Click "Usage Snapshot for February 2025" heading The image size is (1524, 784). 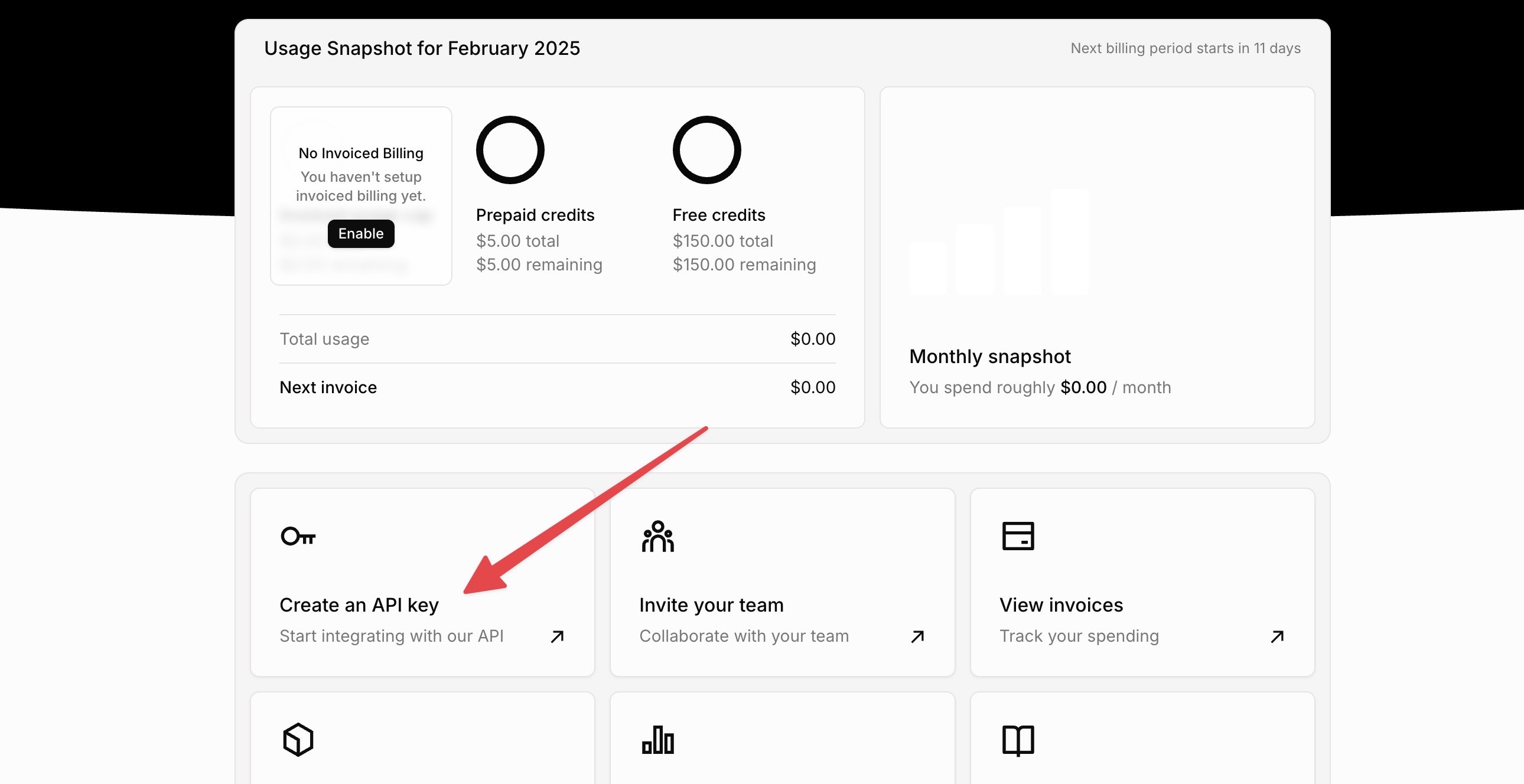tap(422, 48)
